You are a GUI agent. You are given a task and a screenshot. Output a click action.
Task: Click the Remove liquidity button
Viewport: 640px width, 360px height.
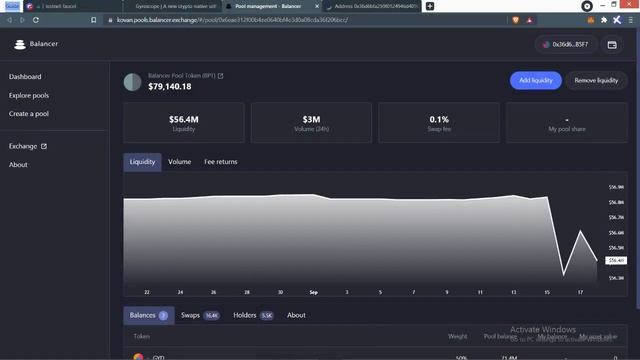click(x=596, y=80)
